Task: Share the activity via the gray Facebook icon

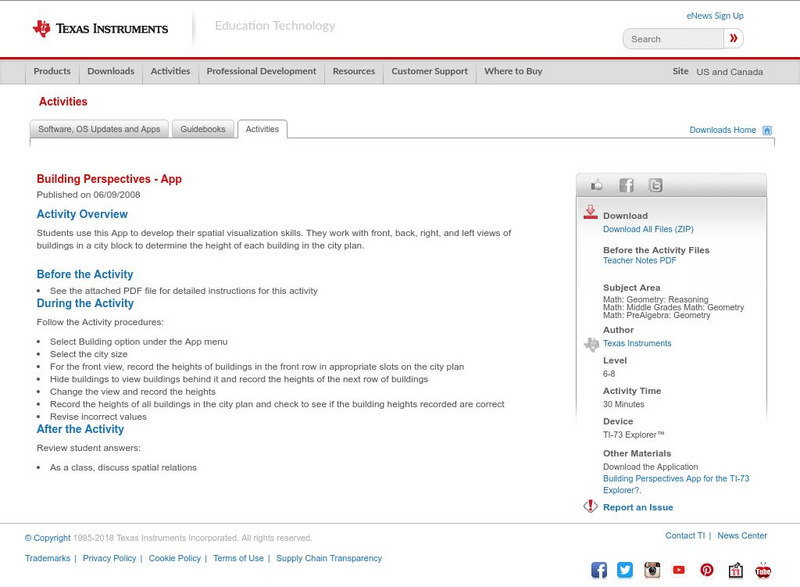Action: click(627, 184)
